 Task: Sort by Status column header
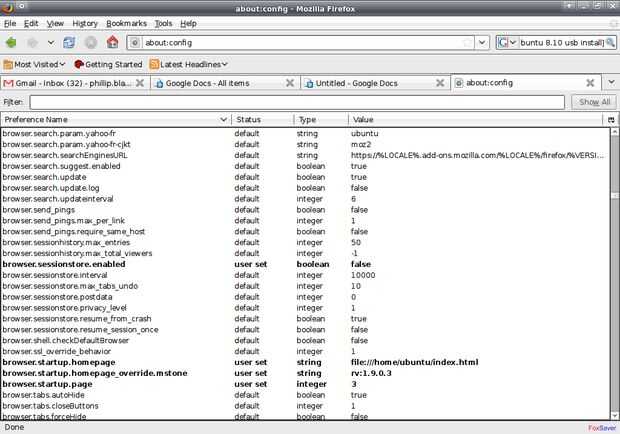point(263,119)
